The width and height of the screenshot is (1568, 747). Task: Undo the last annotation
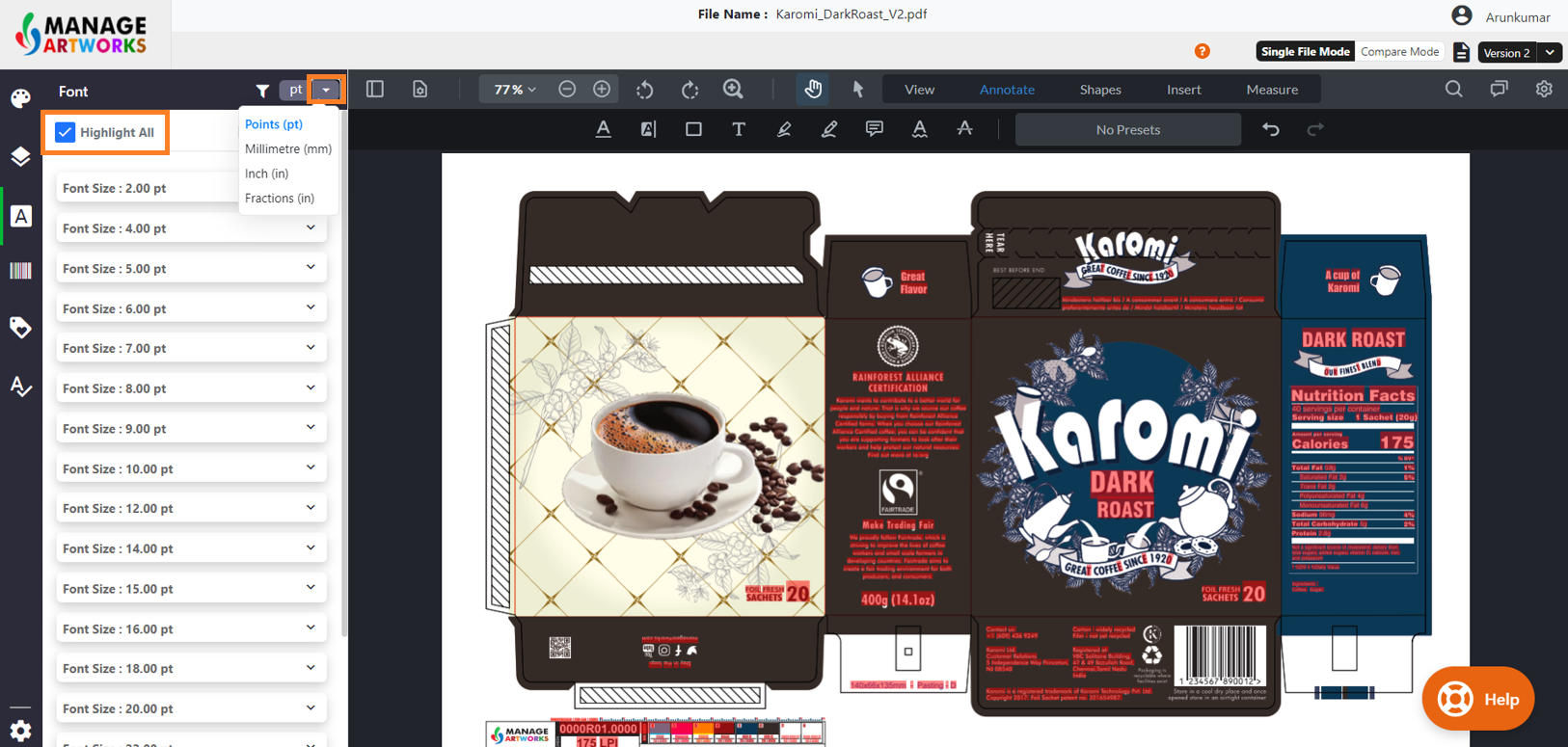point(1271,129)
